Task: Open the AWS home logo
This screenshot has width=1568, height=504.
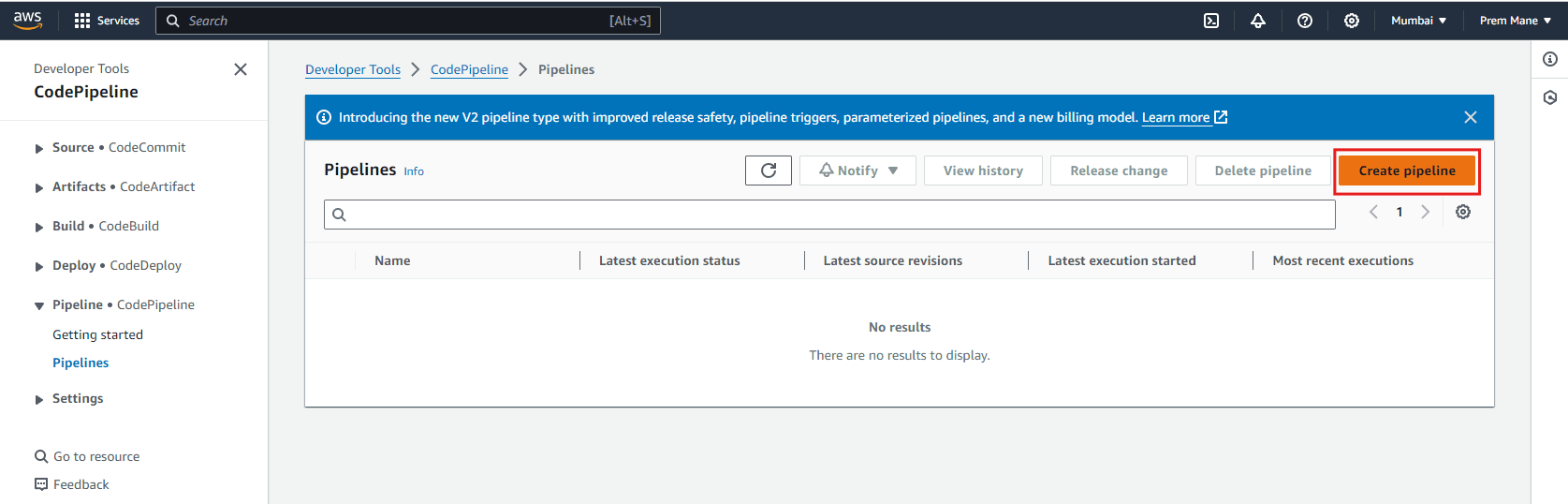Action: [x=28, y=20]
